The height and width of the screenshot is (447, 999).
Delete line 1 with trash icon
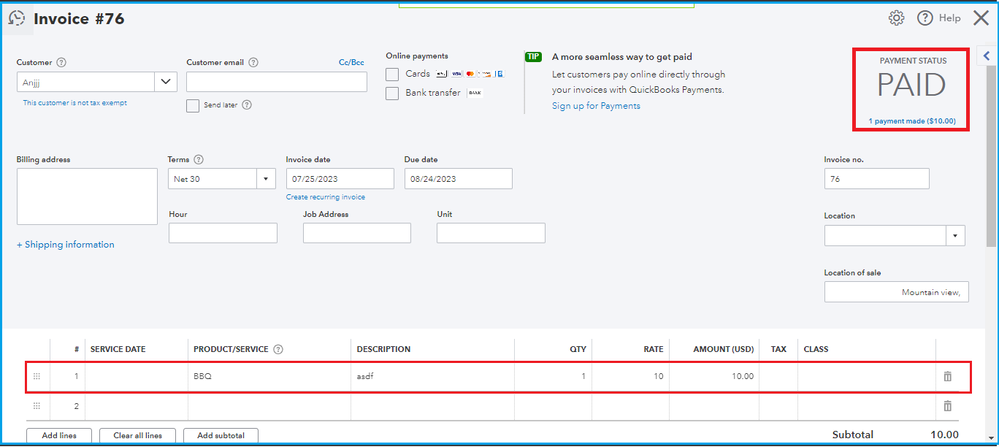click(x=947, y=376)
